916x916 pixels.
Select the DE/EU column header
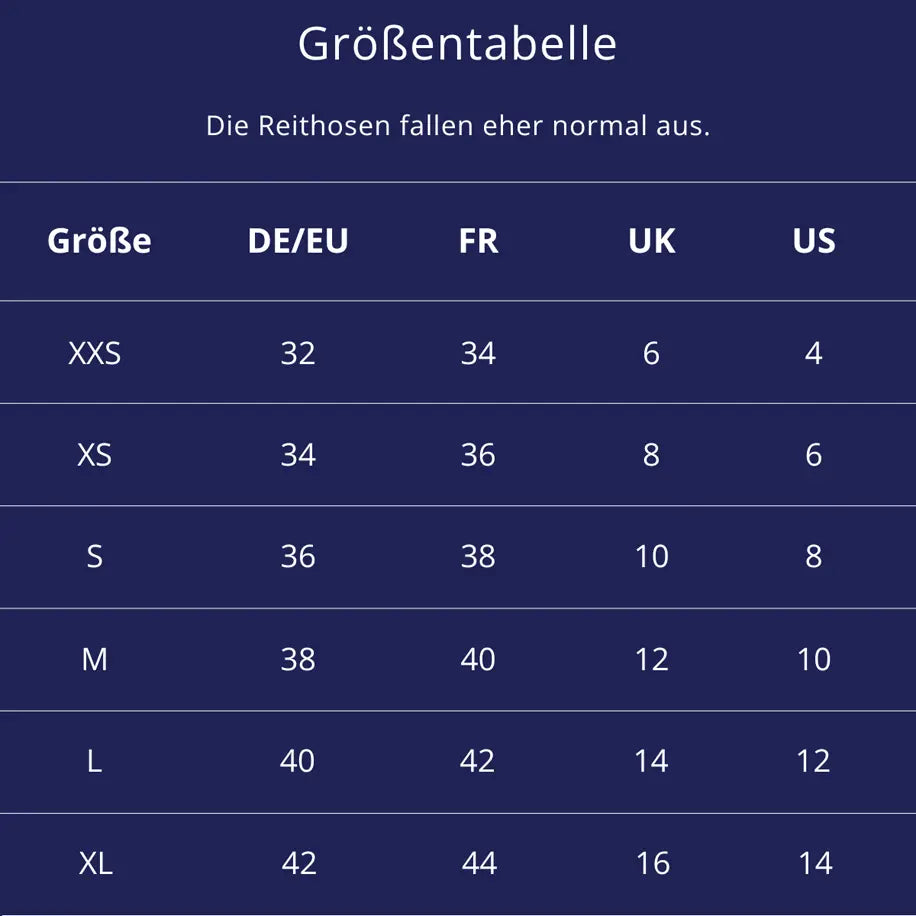point(298,241)
